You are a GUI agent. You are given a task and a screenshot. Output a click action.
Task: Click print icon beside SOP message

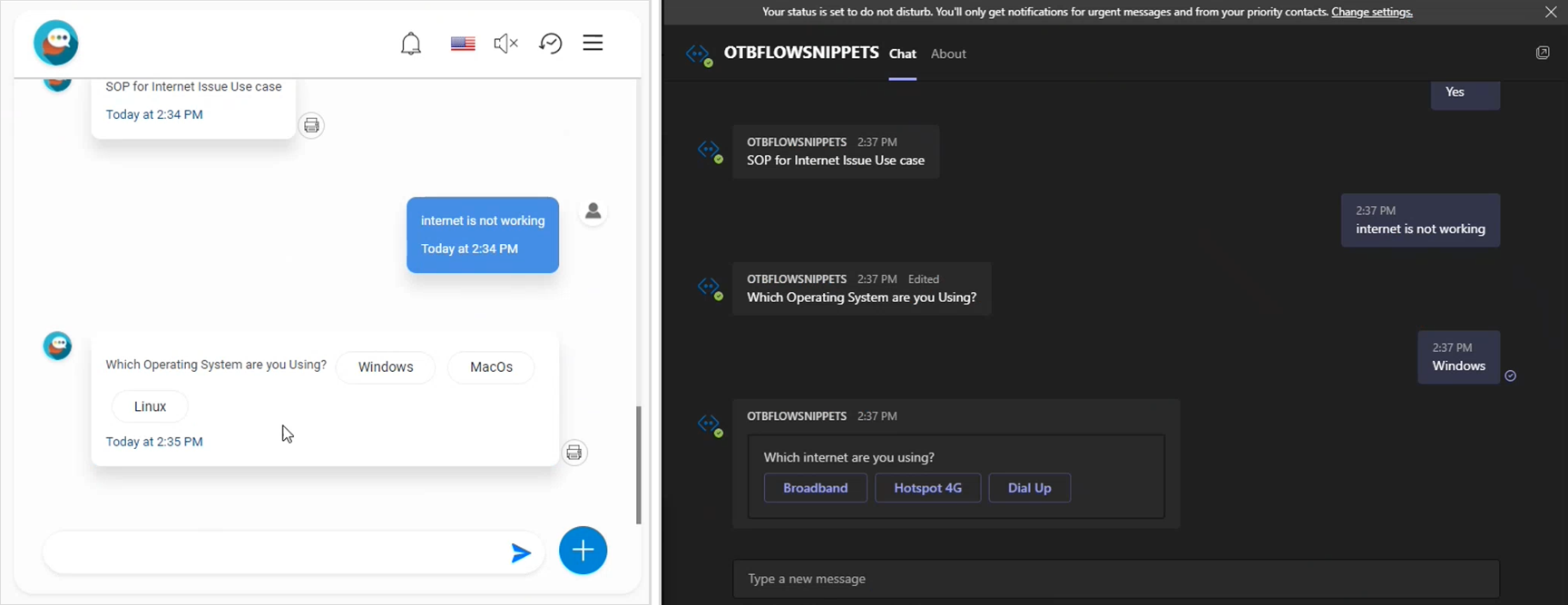pyautogui.click(x=311, y=125)
